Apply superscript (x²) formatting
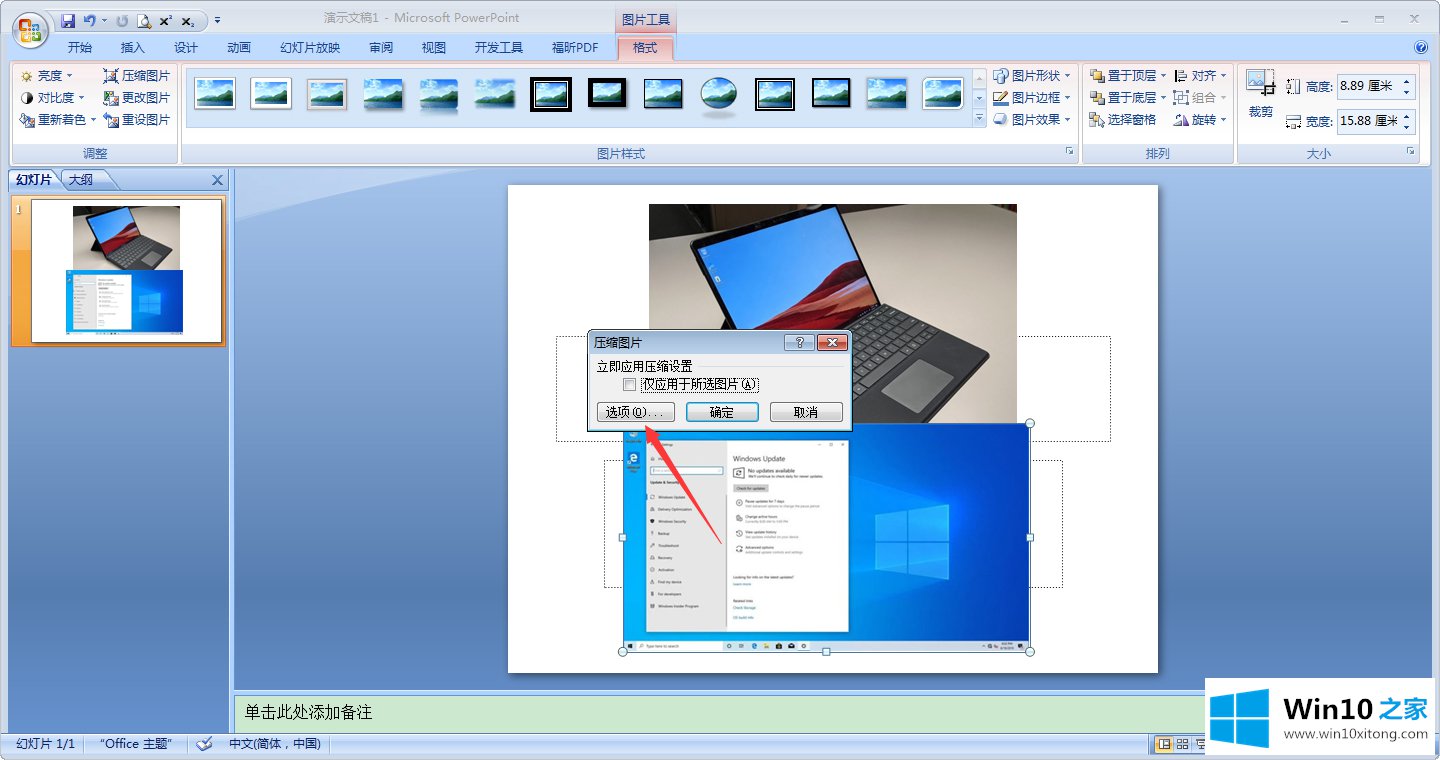Image resolution: width=1440 pixels, height=760 pixels. coord(166,20)
